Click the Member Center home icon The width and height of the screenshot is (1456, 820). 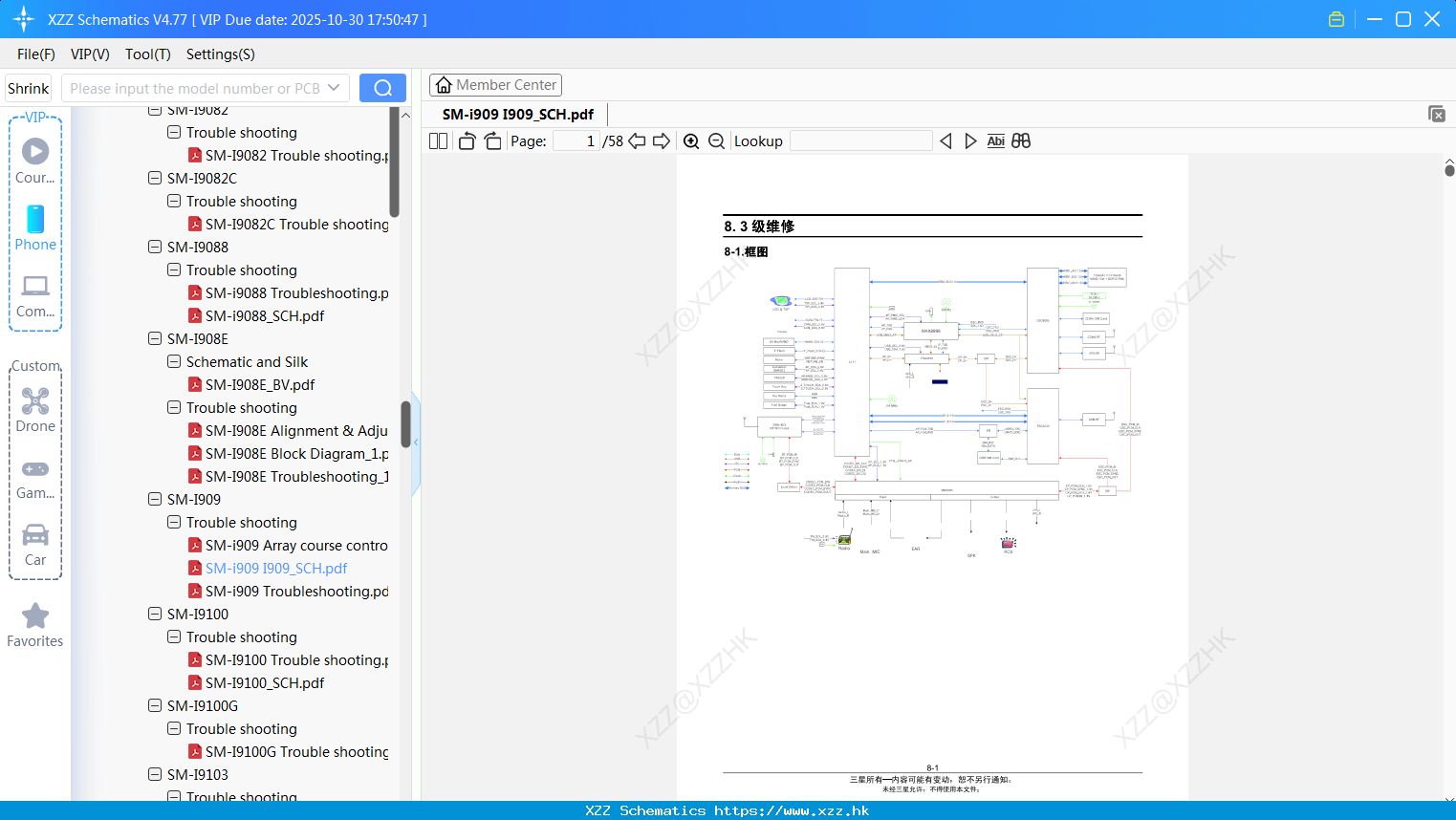444,85
